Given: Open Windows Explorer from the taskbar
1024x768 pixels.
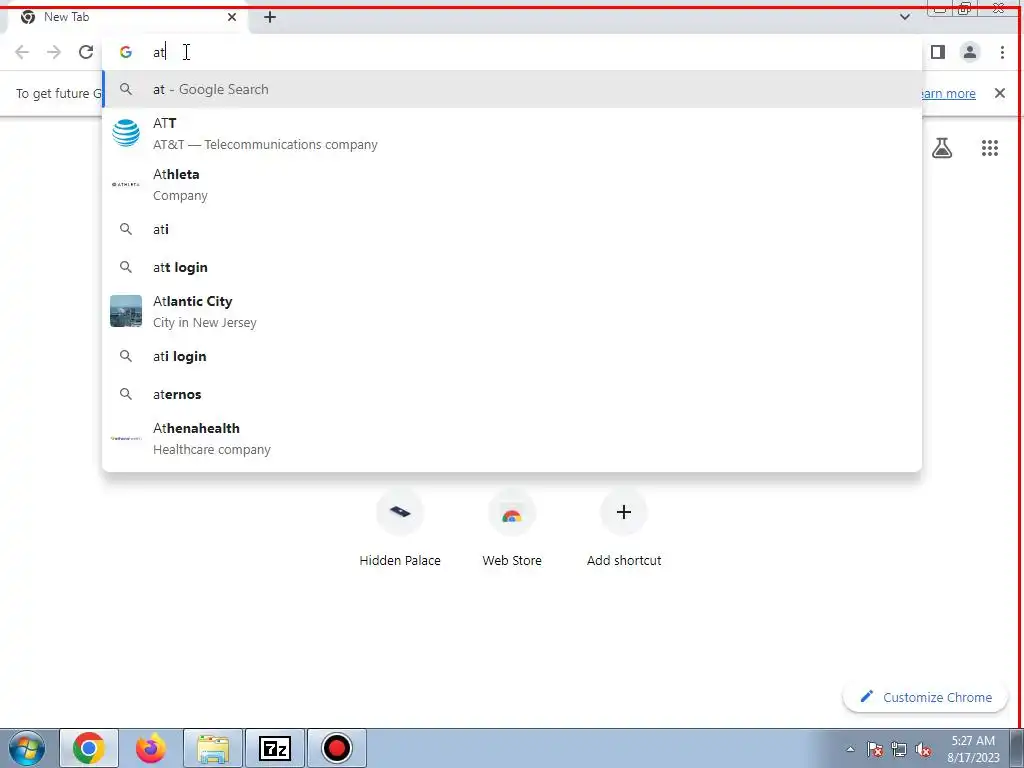Looking at the screenshot, I should [213, 748].
